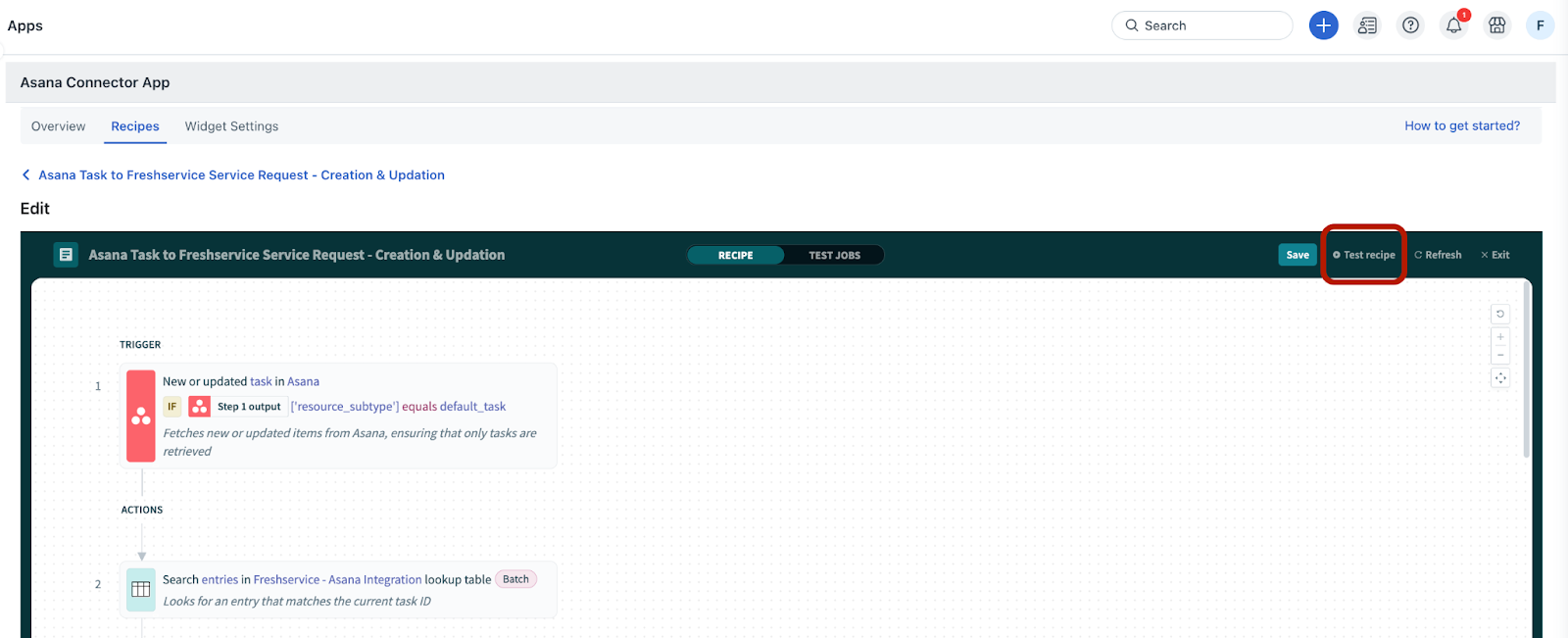Screen dimensions: 1568x638
Task: Go back via Asana Task to Freshservice breadcrumb link
Action: point(241,175)
